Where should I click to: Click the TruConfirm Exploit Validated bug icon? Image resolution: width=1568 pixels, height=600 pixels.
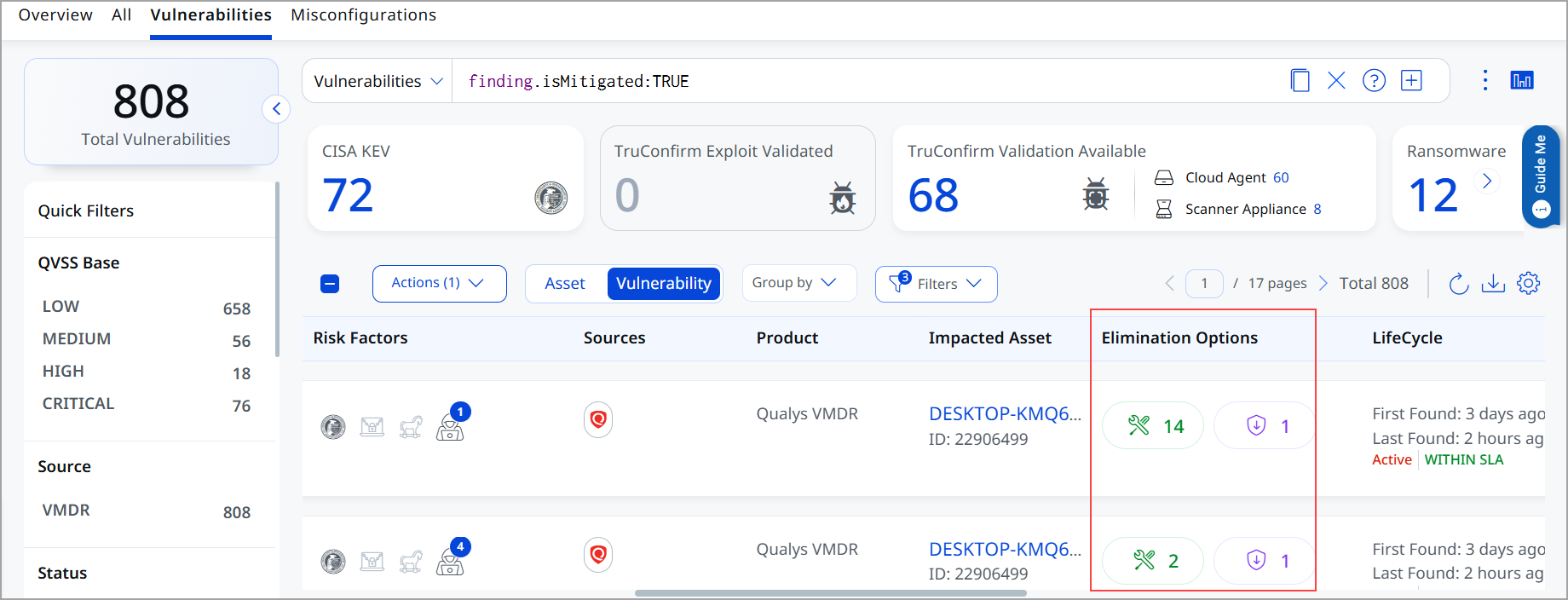[842, 198]
